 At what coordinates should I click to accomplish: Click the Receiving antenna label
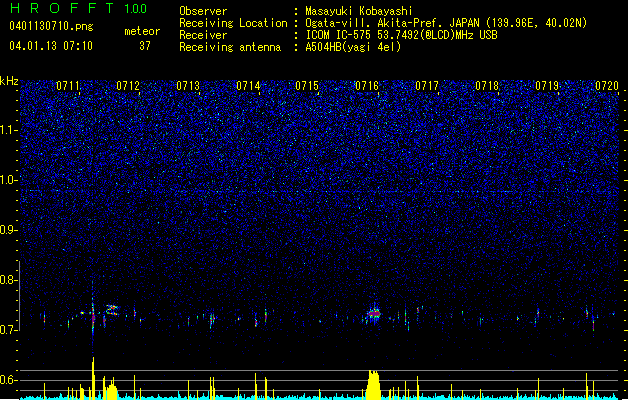pyautogui.click(x=230, y=47)
